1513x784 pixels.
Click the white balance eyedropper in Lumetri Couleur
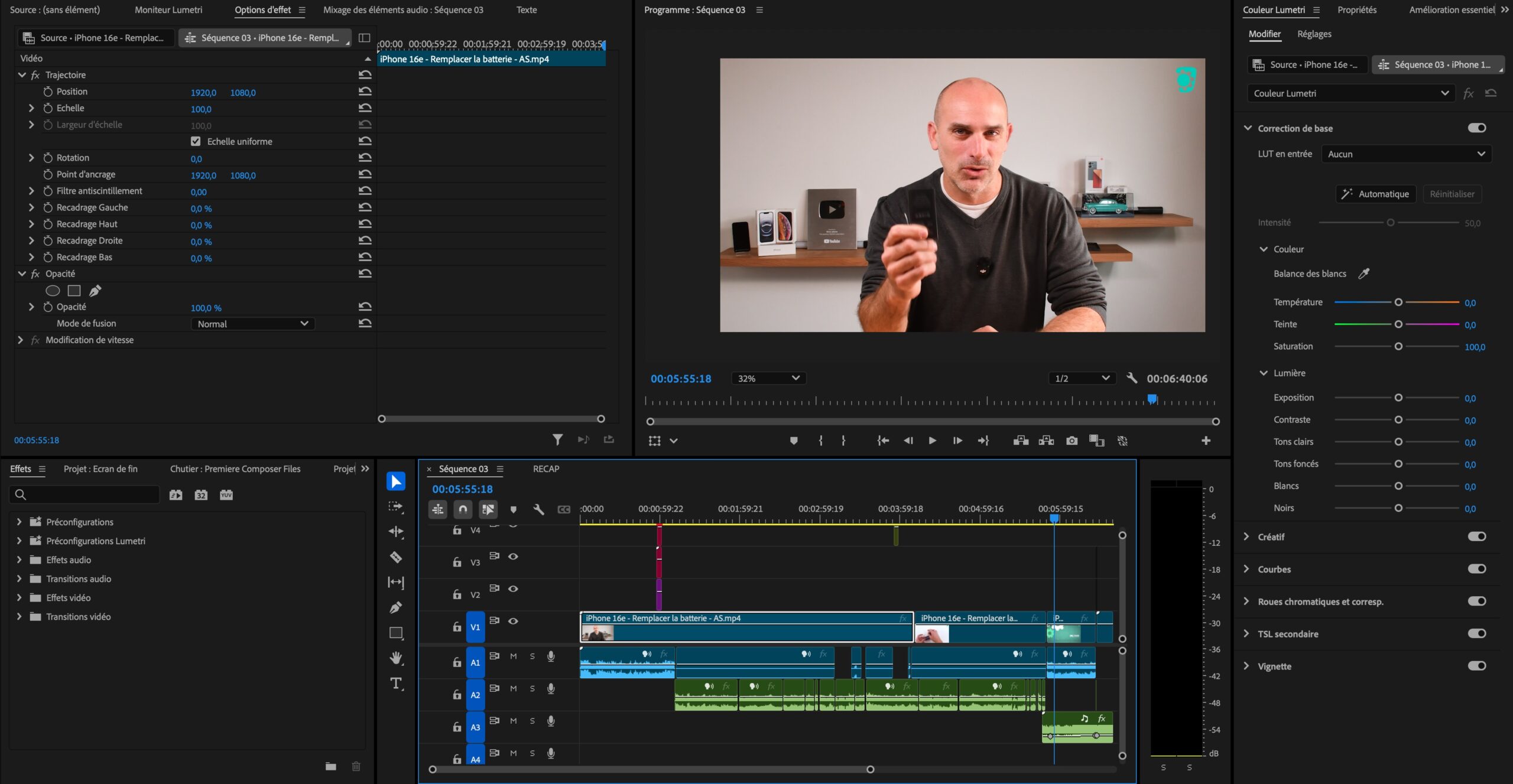coord(1365,273)
